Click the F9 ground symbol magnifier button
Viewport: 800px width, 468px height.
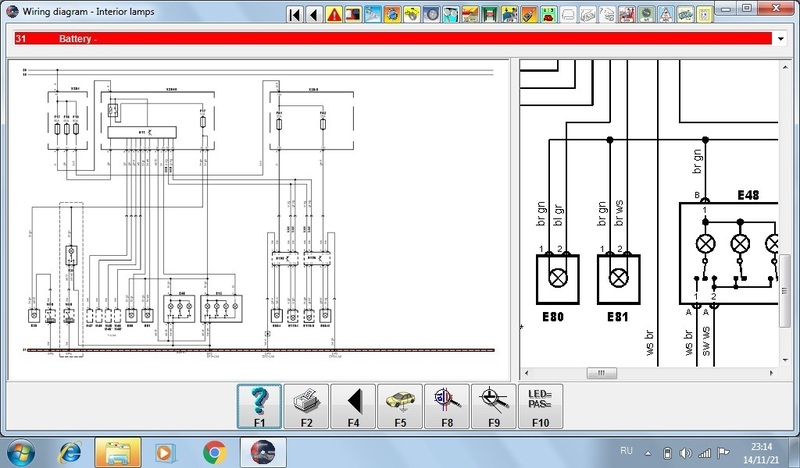(494, 406)
